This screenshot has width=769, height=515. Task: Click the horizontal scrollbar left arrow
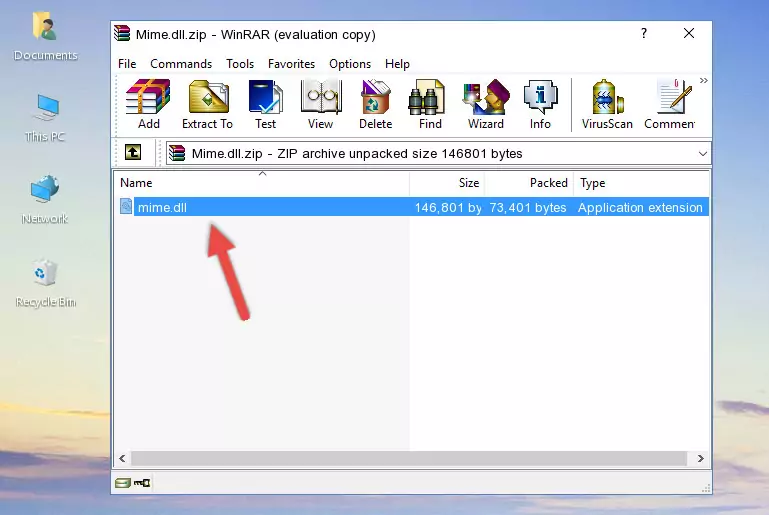tap(122, 459)
